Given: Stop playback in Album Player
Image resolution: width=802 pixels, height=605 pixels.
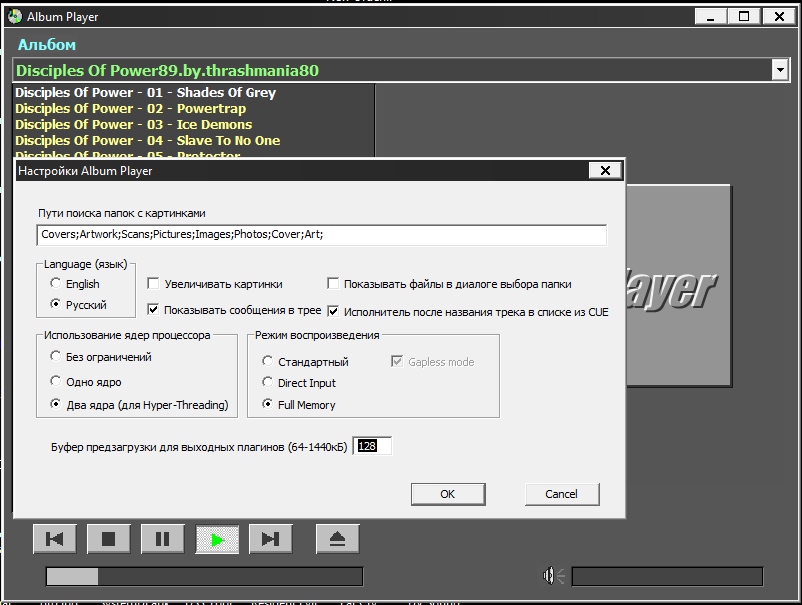Looking at the screenshot, I should point(108,539).
